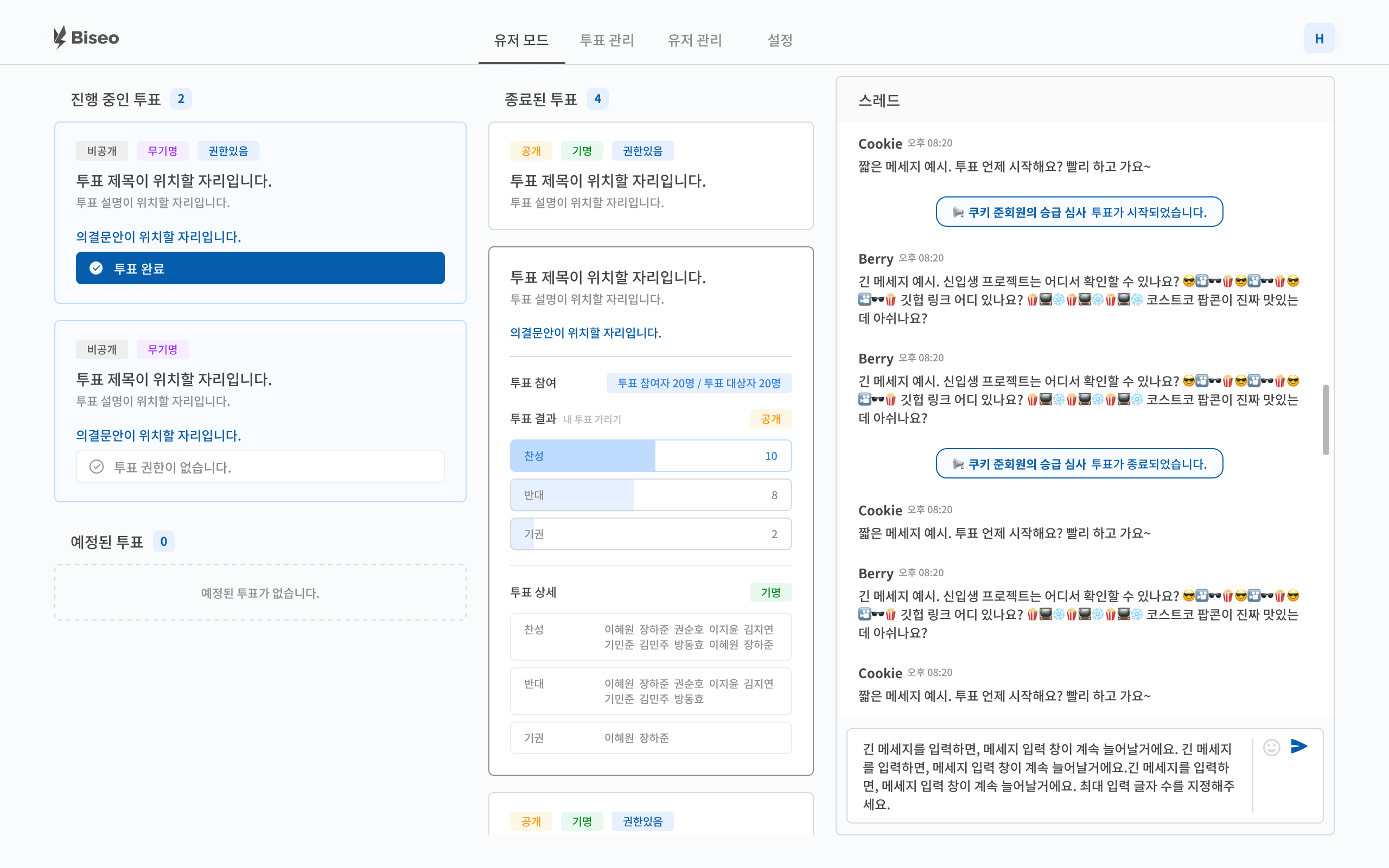Click the checkmark on the 투표 완료 button
This screenshot has width=1389, height=868.
(97, 267)
